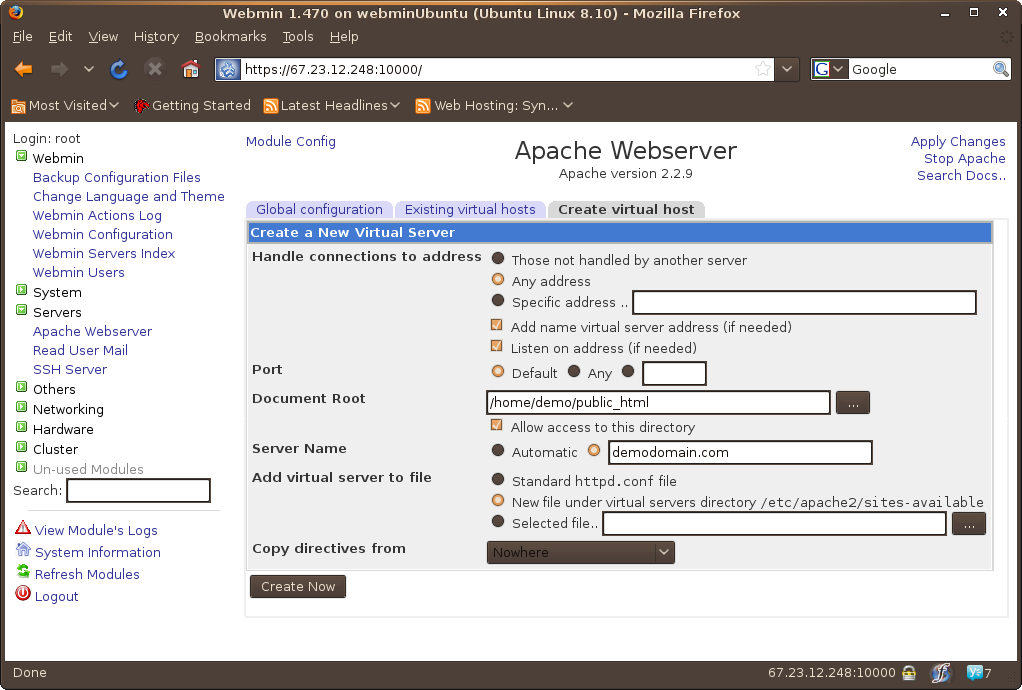Screen dimensions: 1022x690
Task: Click the System Information house icon
Action: [23, 550]
